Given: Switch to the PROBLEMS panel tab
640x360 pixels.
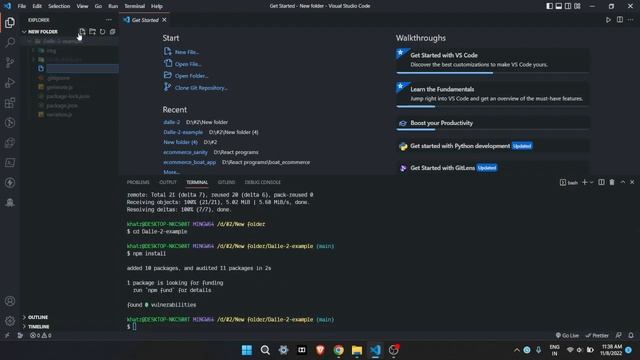Looking at the screenshot, I should click(138, 182).
